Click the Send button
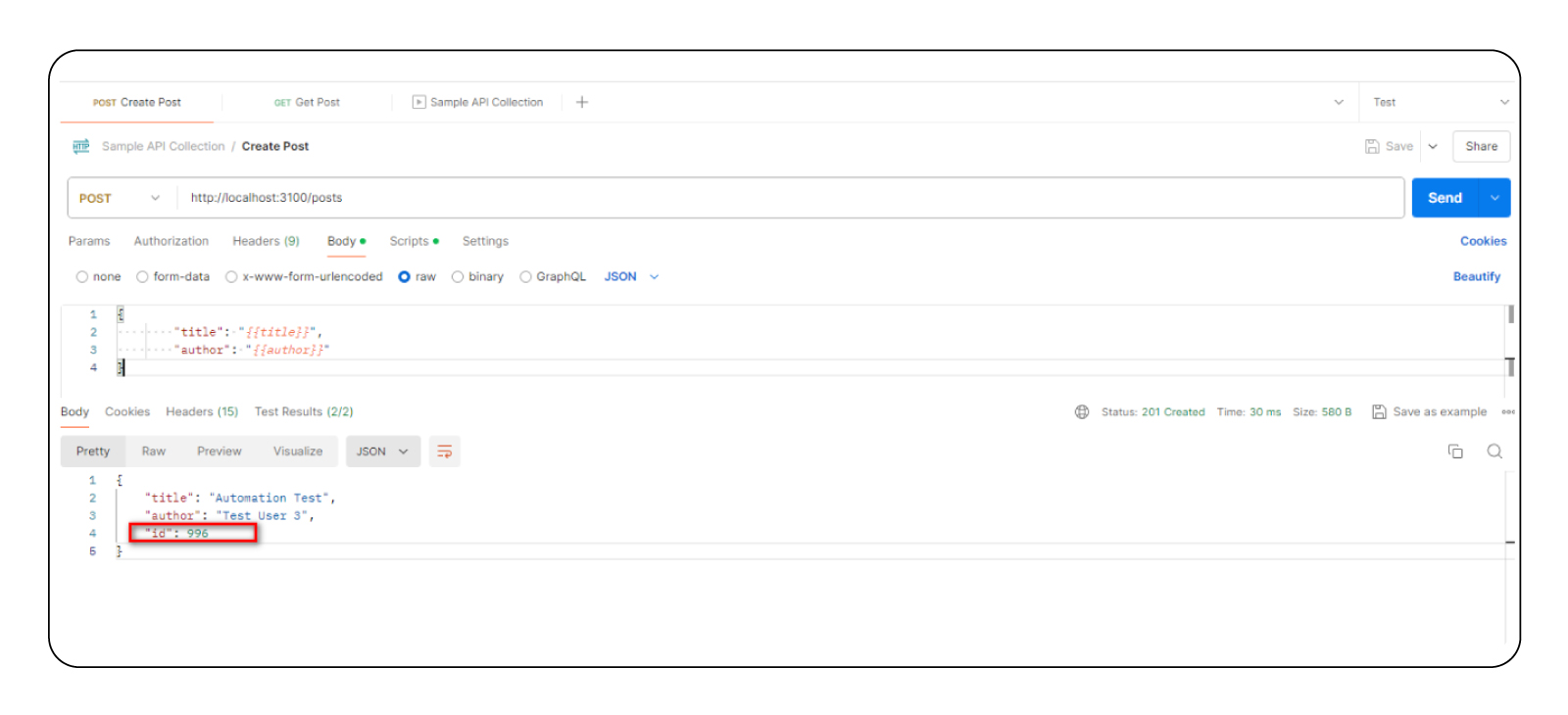 click(x=1445, y=197)
